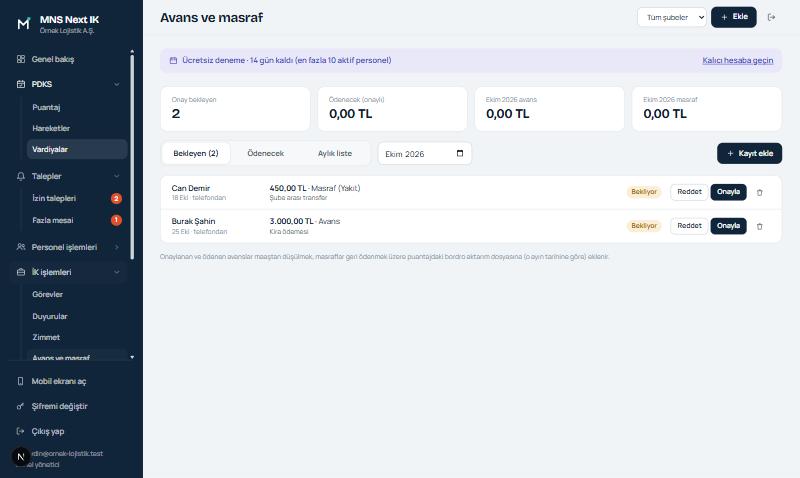This screenshot has height=478, width=800.
Task: Click the 450,00 TL amount text
Action: [x=288, y=188]
